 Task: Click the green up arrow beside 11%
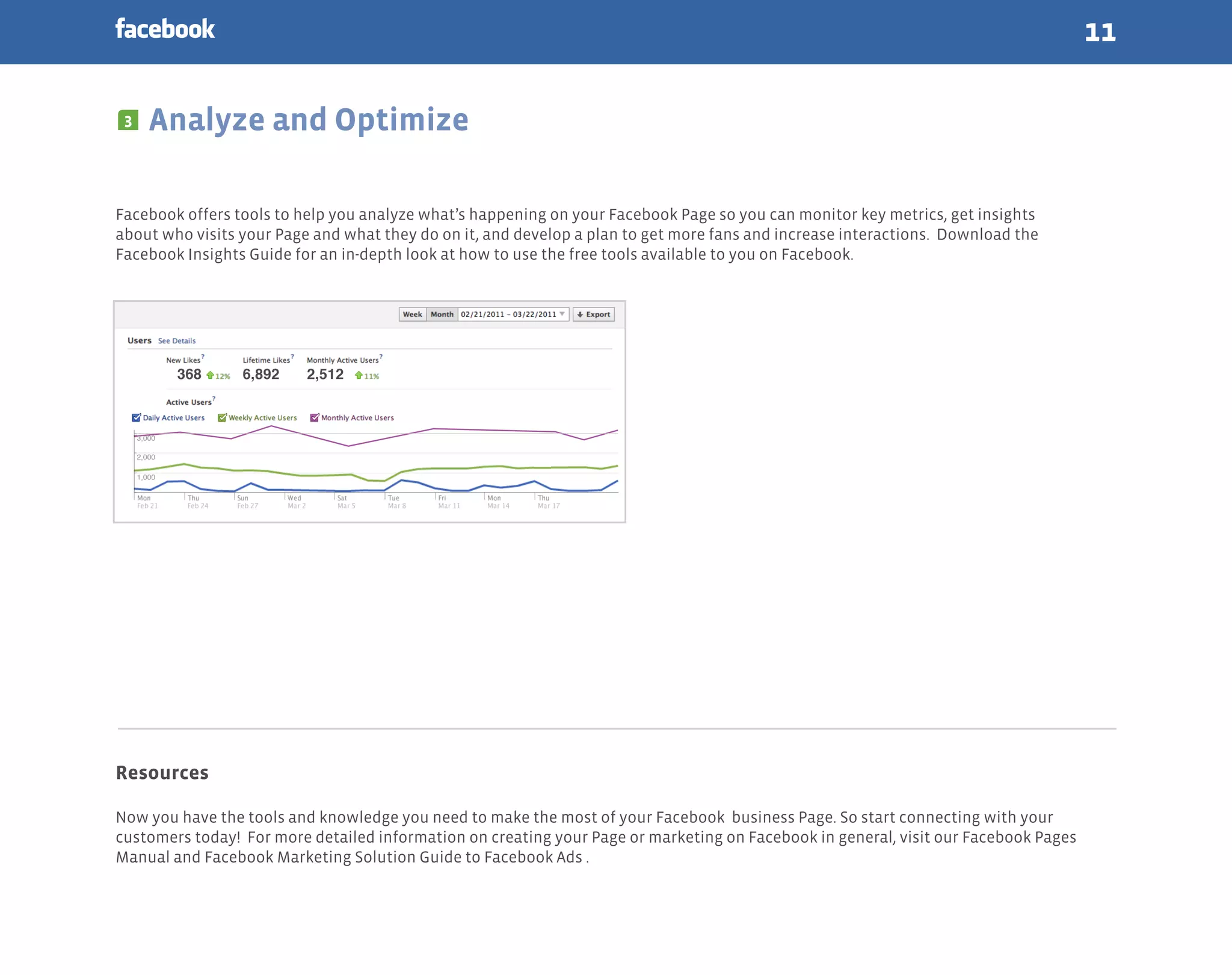pyautogui.click(x=359, y=375)
